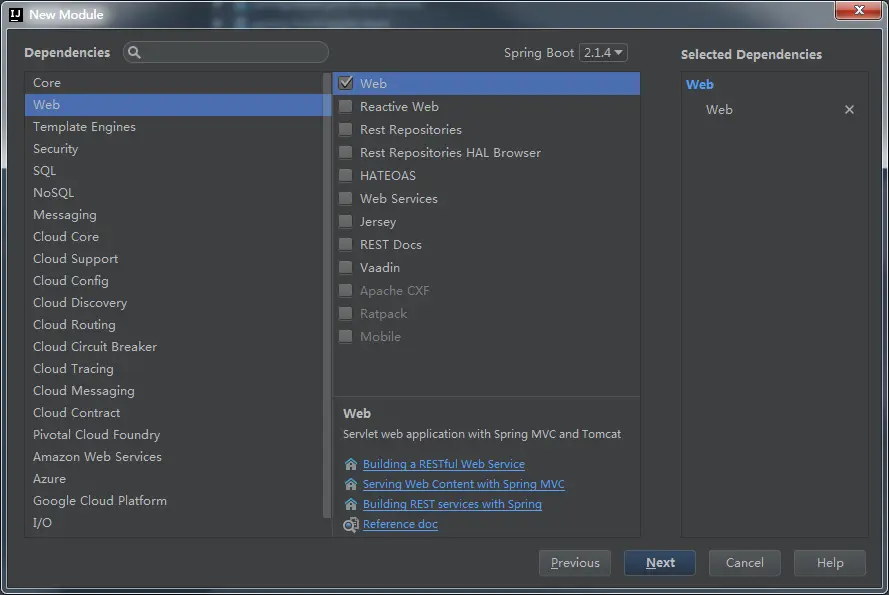
Task: Select the Azure category
Action: tap(173, 479)
